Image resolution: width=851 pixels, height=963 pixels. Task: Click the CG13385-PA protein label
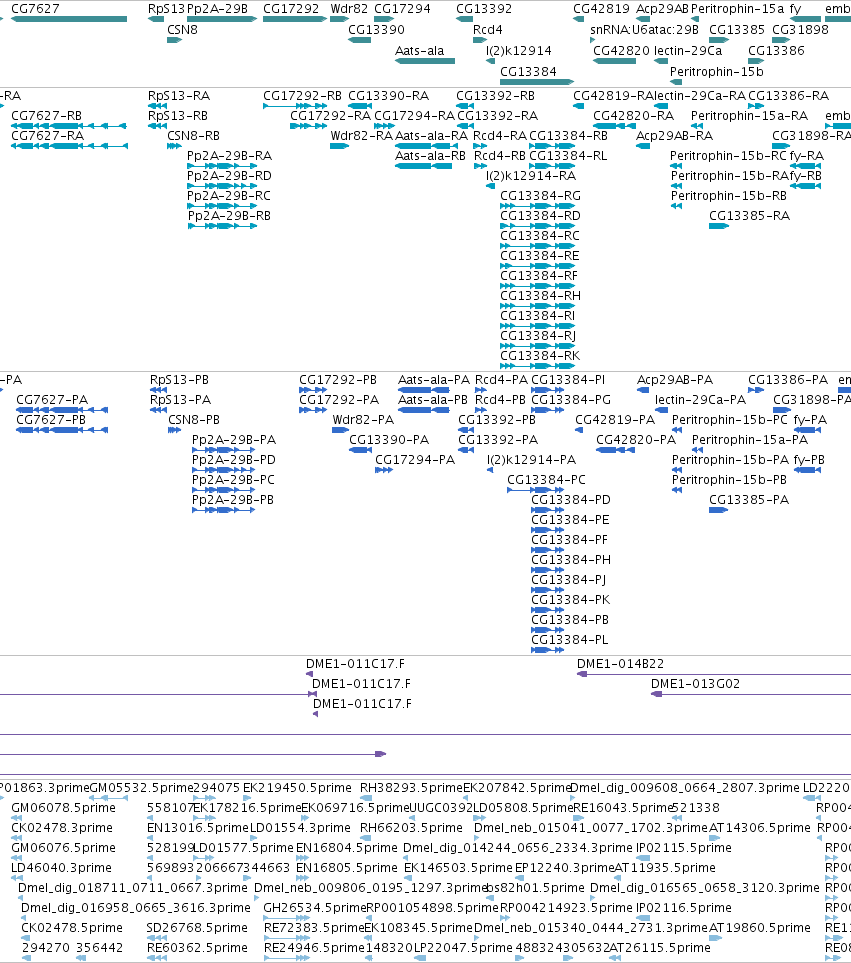click(x=749, y=499)
